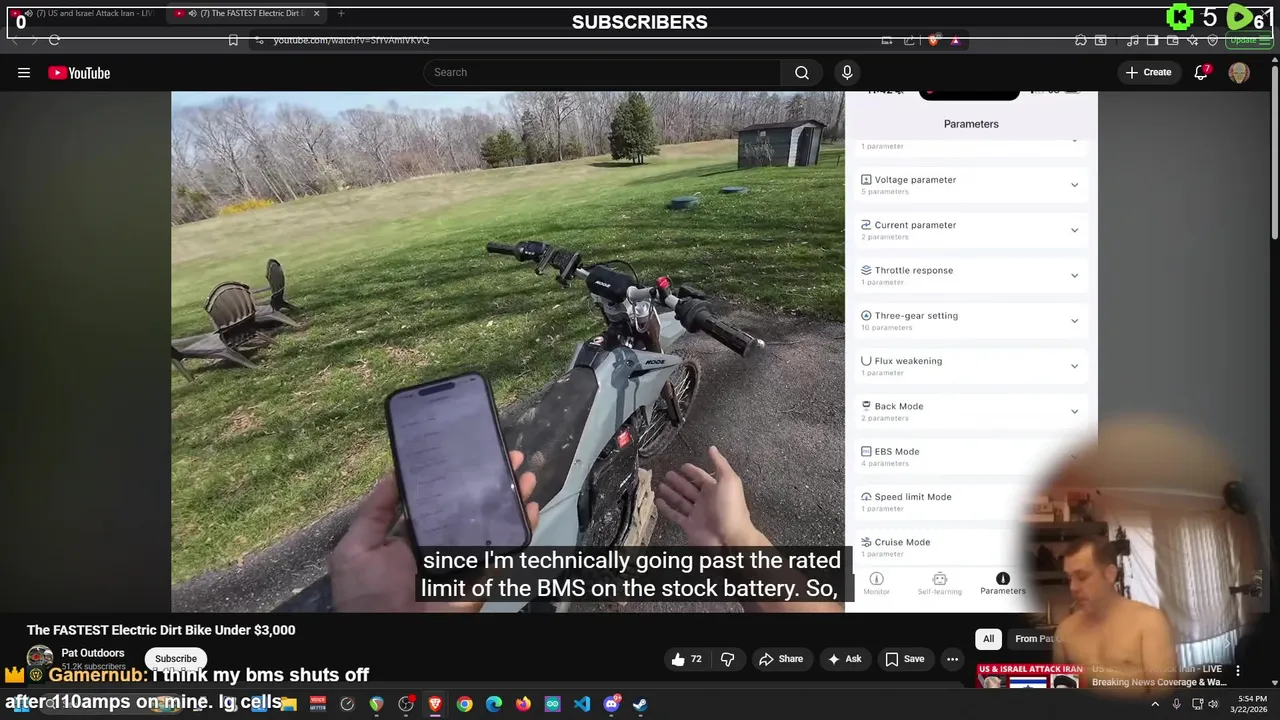Screen dimensions: 1280x720
Task: Start voice search with the microphone
Action: (847, 72)
